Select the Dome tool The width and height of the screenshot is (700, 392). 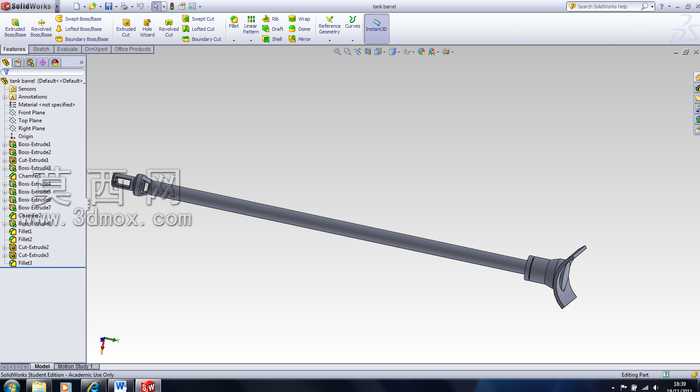click(x=299, y=29)
